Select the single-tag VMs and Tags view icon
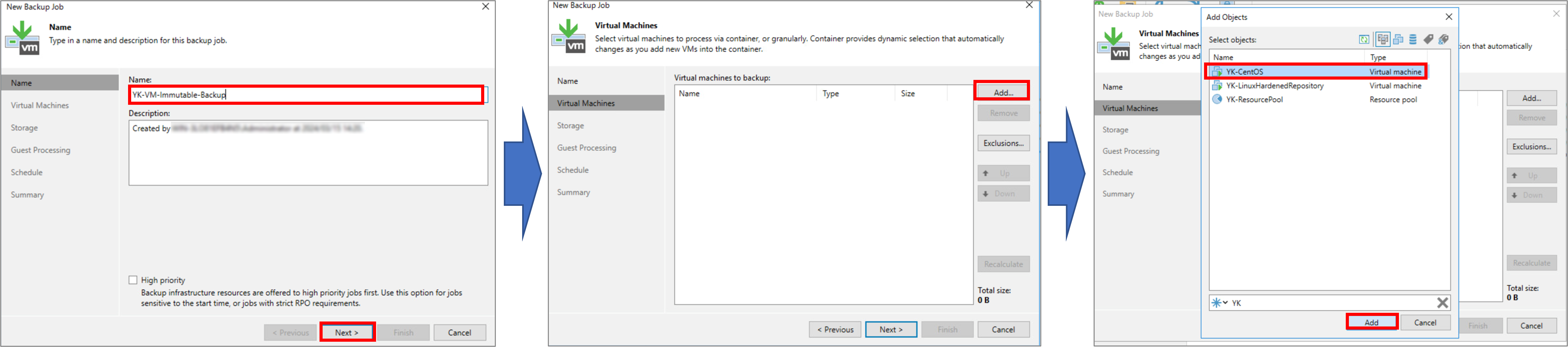Screen dimensions: 1568x347 click(x=1428, y=39)
